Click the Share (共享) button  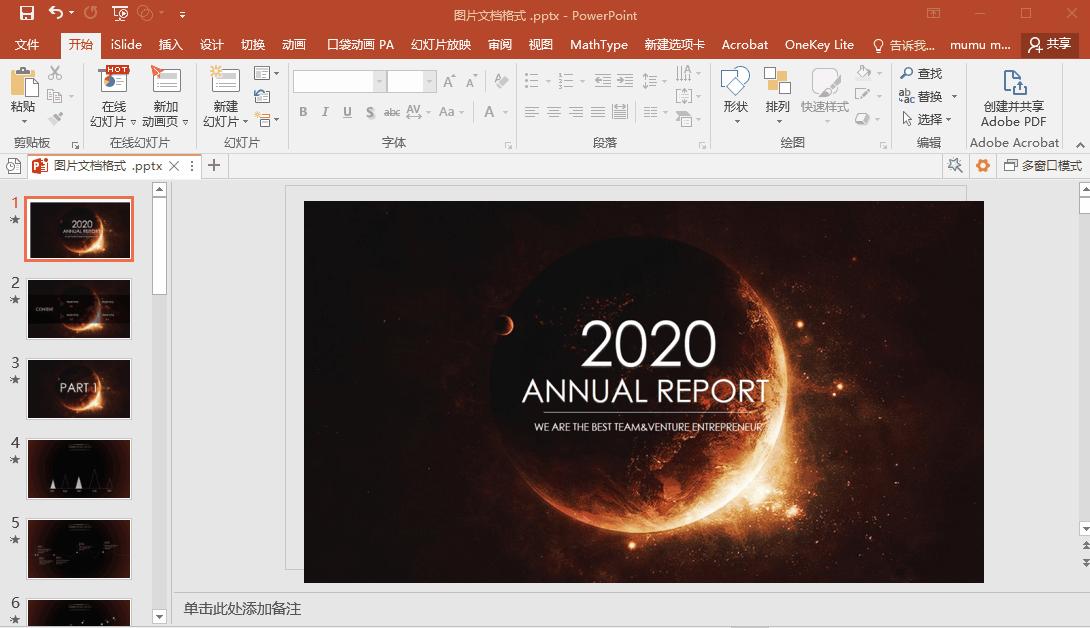pos(1048,45)
